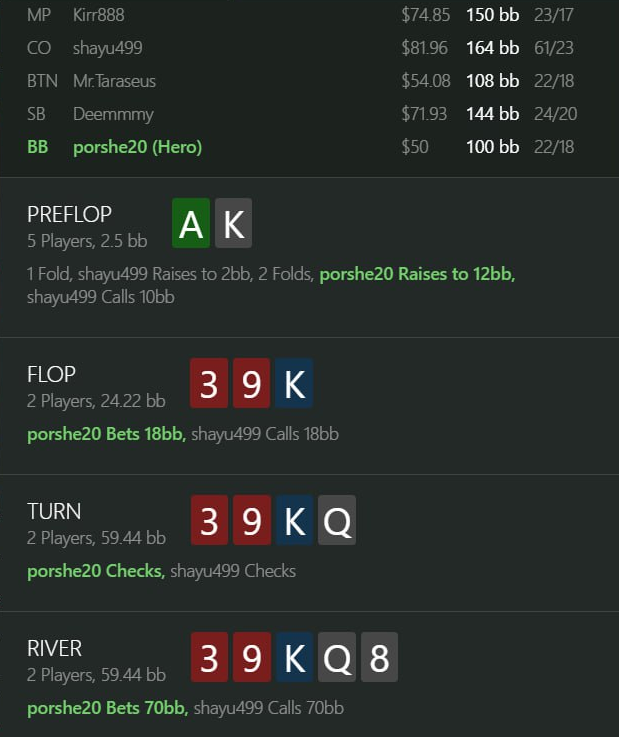The image size is (619, 737).
Task: Click the FLOP section heading
Action: [x=51, y=374]
